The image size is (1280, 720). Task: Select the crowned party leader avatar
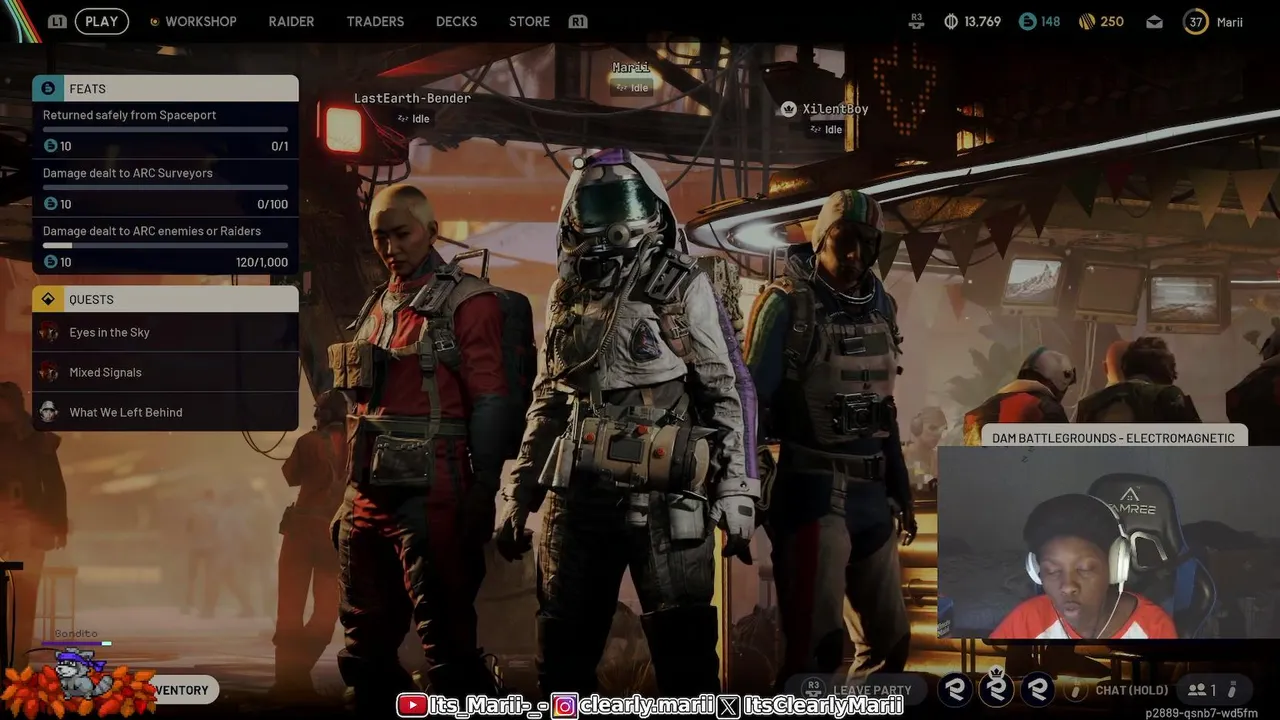point(997,688)
